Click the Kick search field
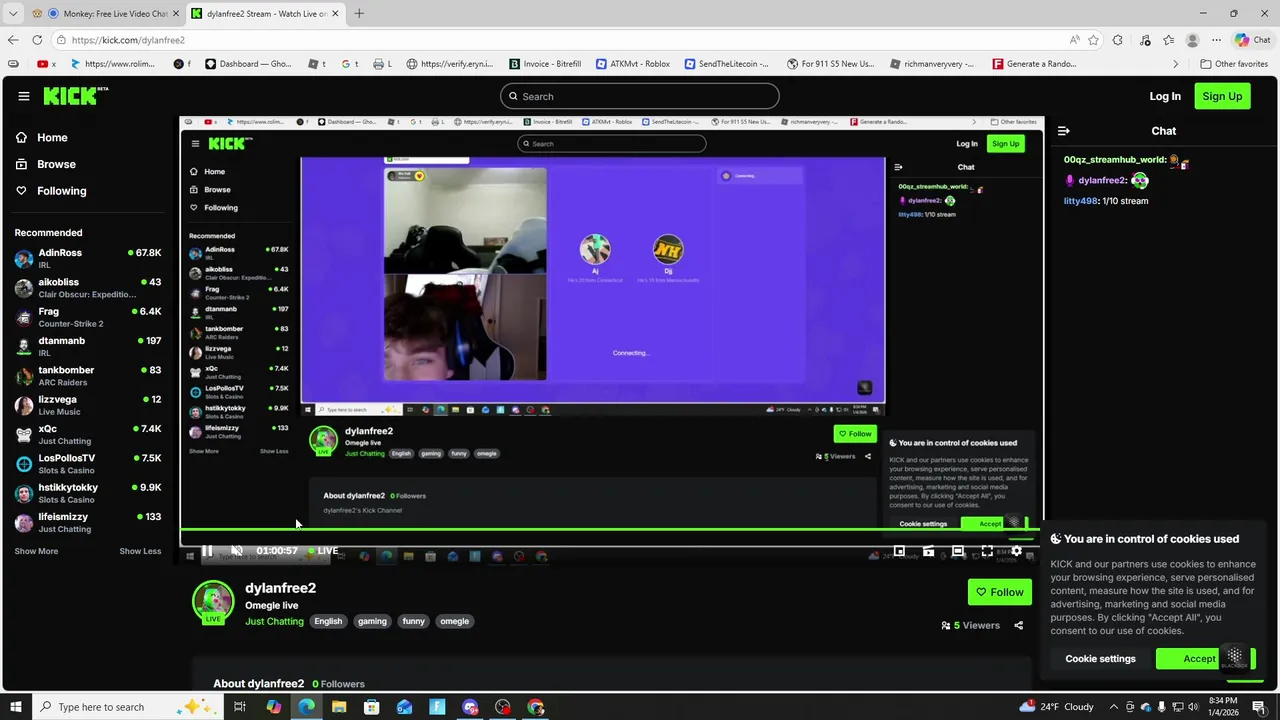Viewport: 1280px width, 720px height. tap(640, 96)
